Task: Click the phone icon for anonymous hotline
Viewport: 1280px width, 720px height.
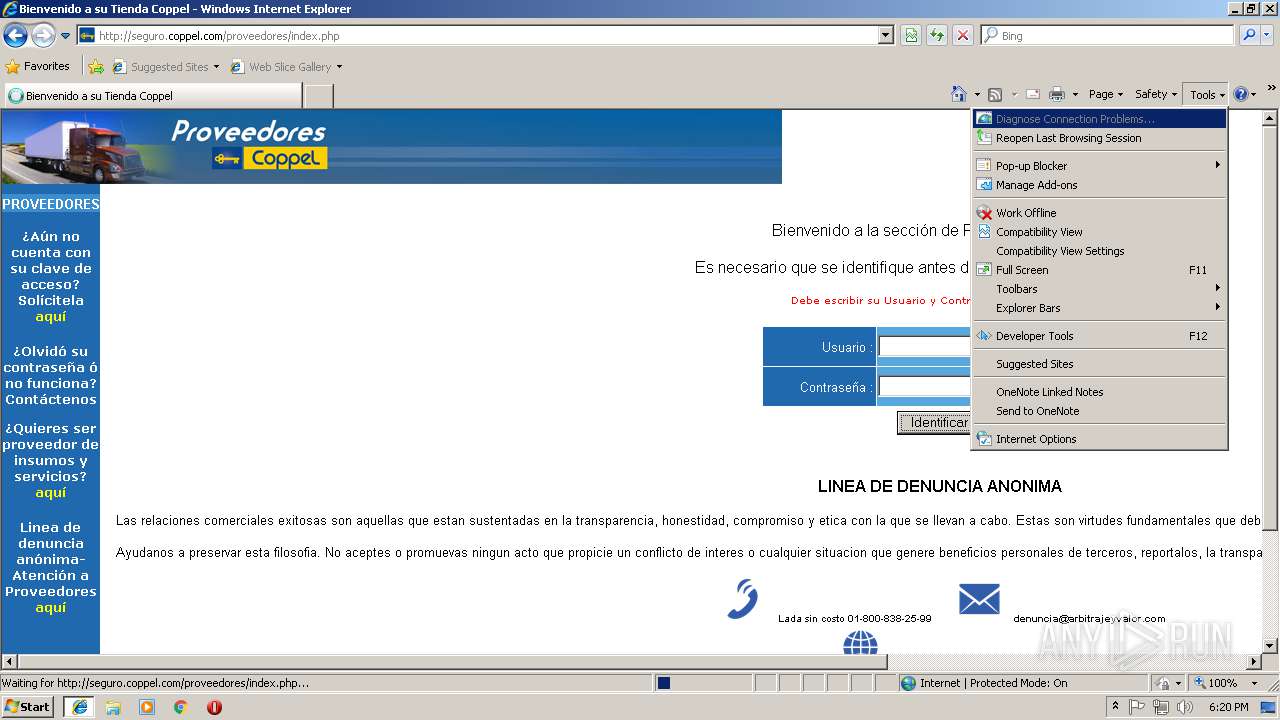Action: (742, 599)
